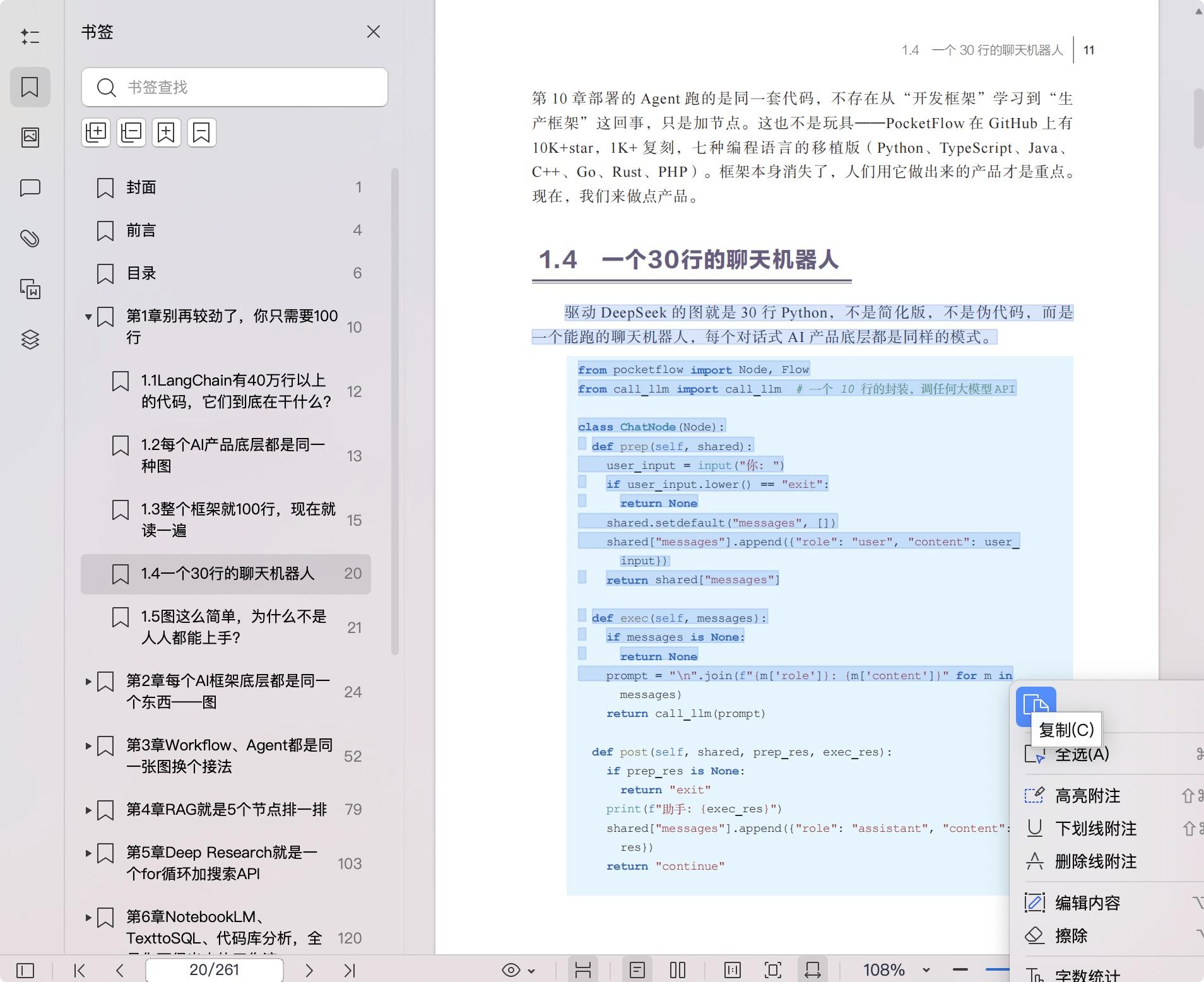Open the convert-to-Word sidebar icon
This screenshot has height=982, width=1204.
coord(30,289)
